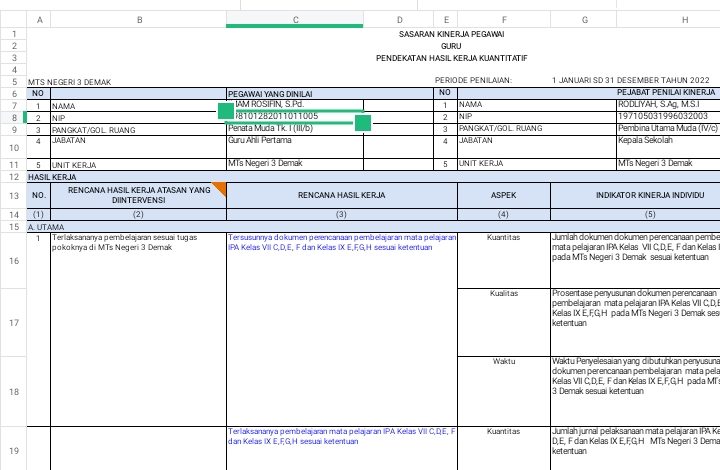Select NIP value 197105031996032003 cell
The width and height of the screenshot is (720, 470).
click(668, 117)
